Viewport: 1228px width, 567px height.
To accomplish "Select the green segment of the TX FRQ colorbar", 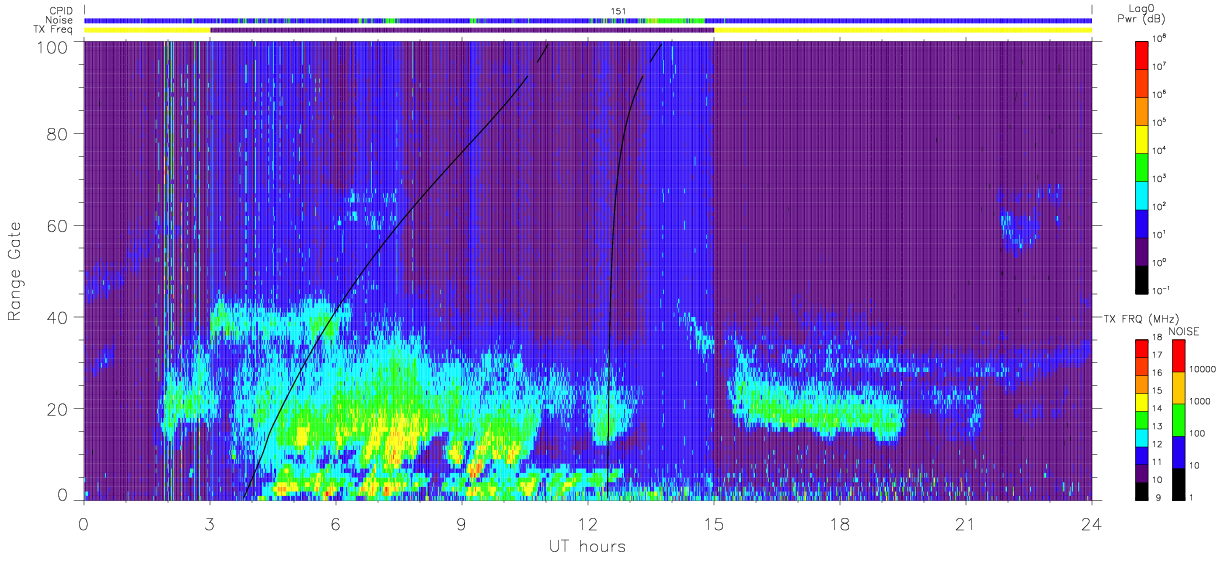I will [1142, 418].
